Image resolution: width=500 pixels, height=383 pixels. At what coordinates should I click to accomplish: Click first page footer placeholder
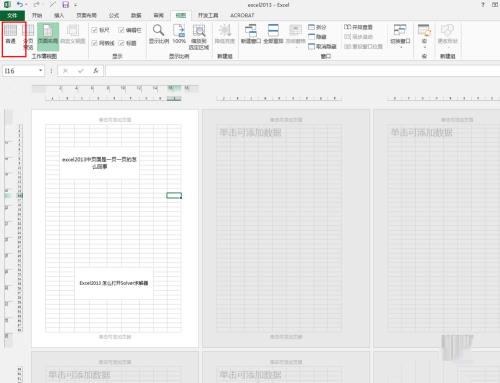pyautogui.click(x=115, y=337)
